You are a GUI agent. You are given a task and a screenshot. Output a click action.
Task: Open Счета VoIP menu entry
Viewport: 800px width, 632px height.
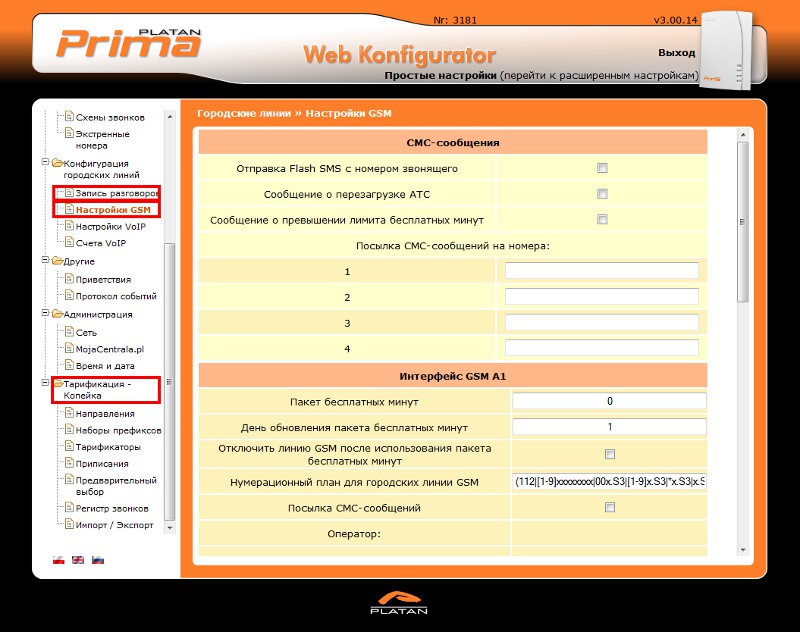(101, 243)
